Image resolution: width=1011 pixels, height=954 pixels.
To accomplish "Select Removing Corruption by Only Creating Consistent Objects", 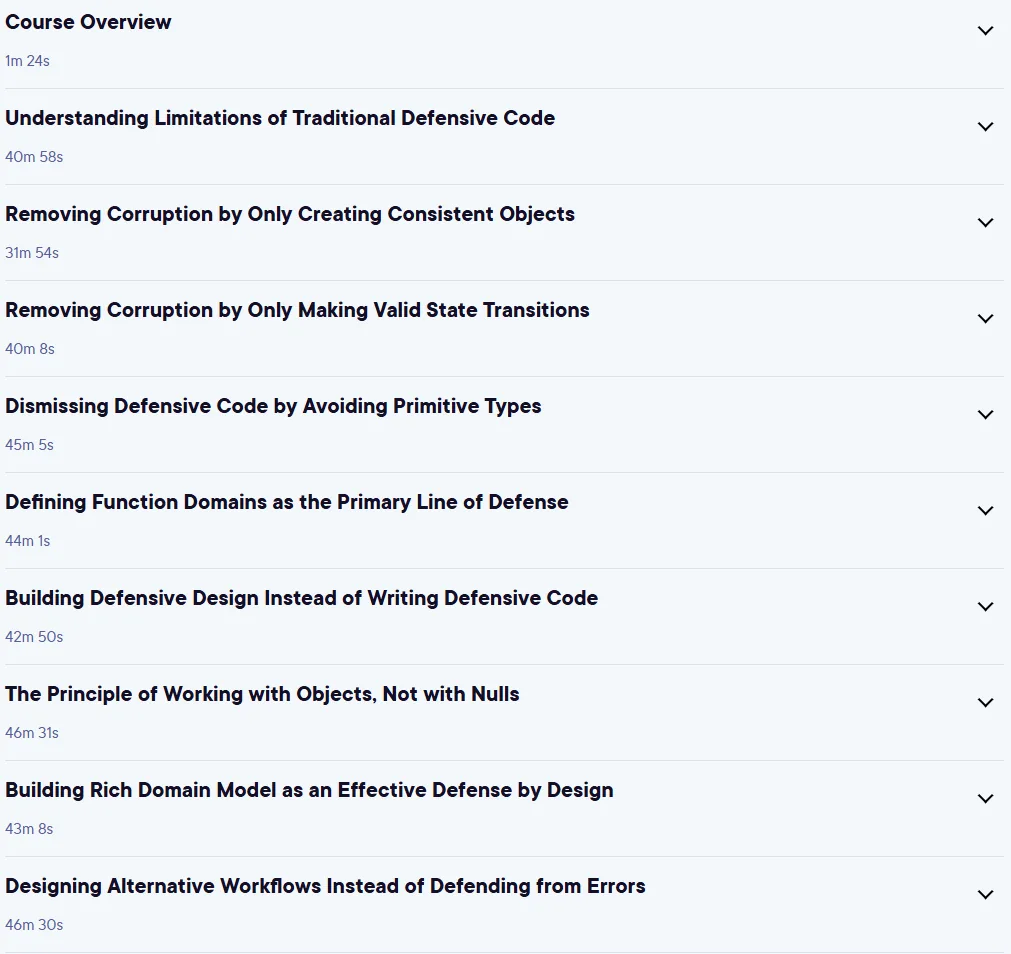I will click(x=290, y=214).
